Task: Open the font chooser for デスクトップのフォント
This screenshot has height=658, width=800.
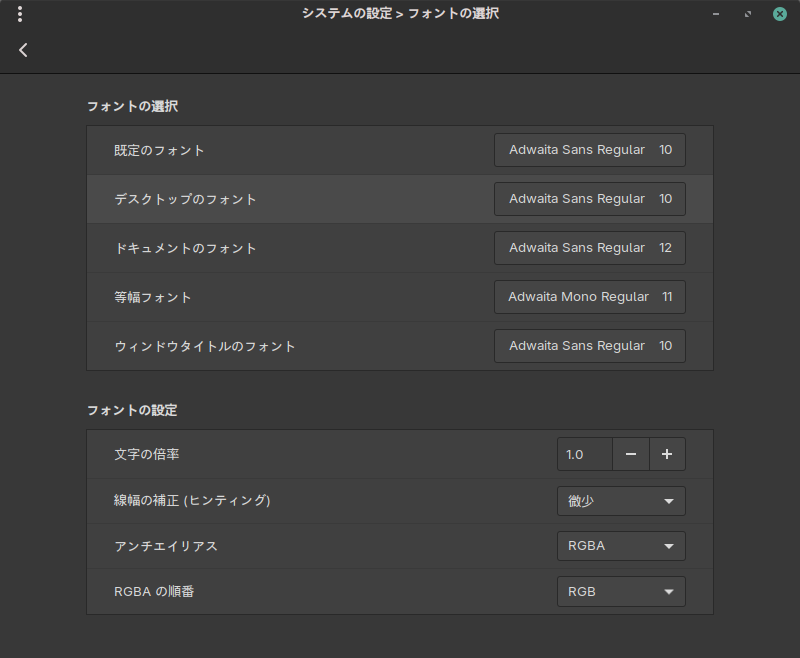Action: (x=590, y=199)
